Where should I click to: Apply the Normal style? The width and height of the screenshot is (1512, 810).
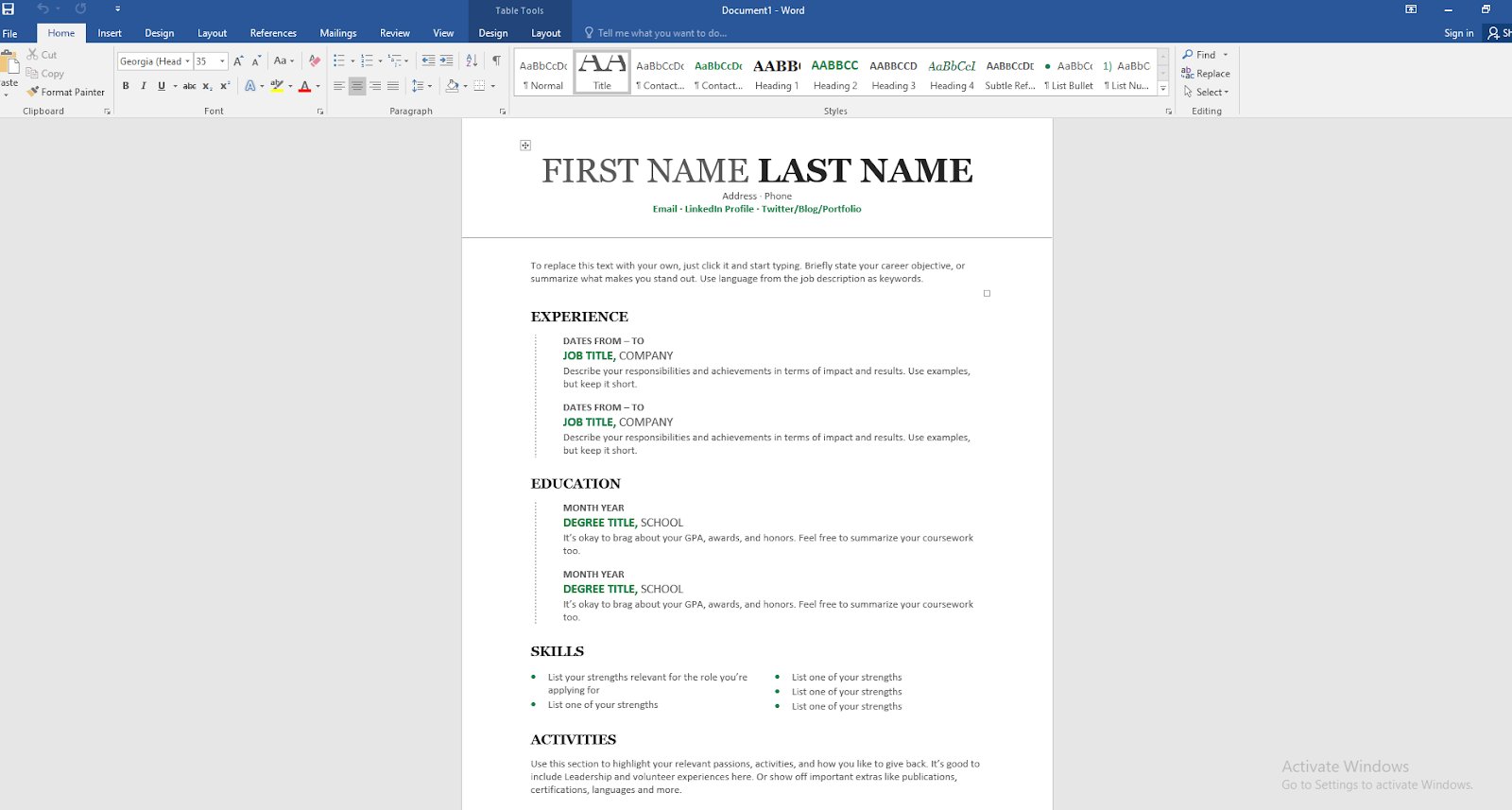pyautogui.click(x=543, y=74)
